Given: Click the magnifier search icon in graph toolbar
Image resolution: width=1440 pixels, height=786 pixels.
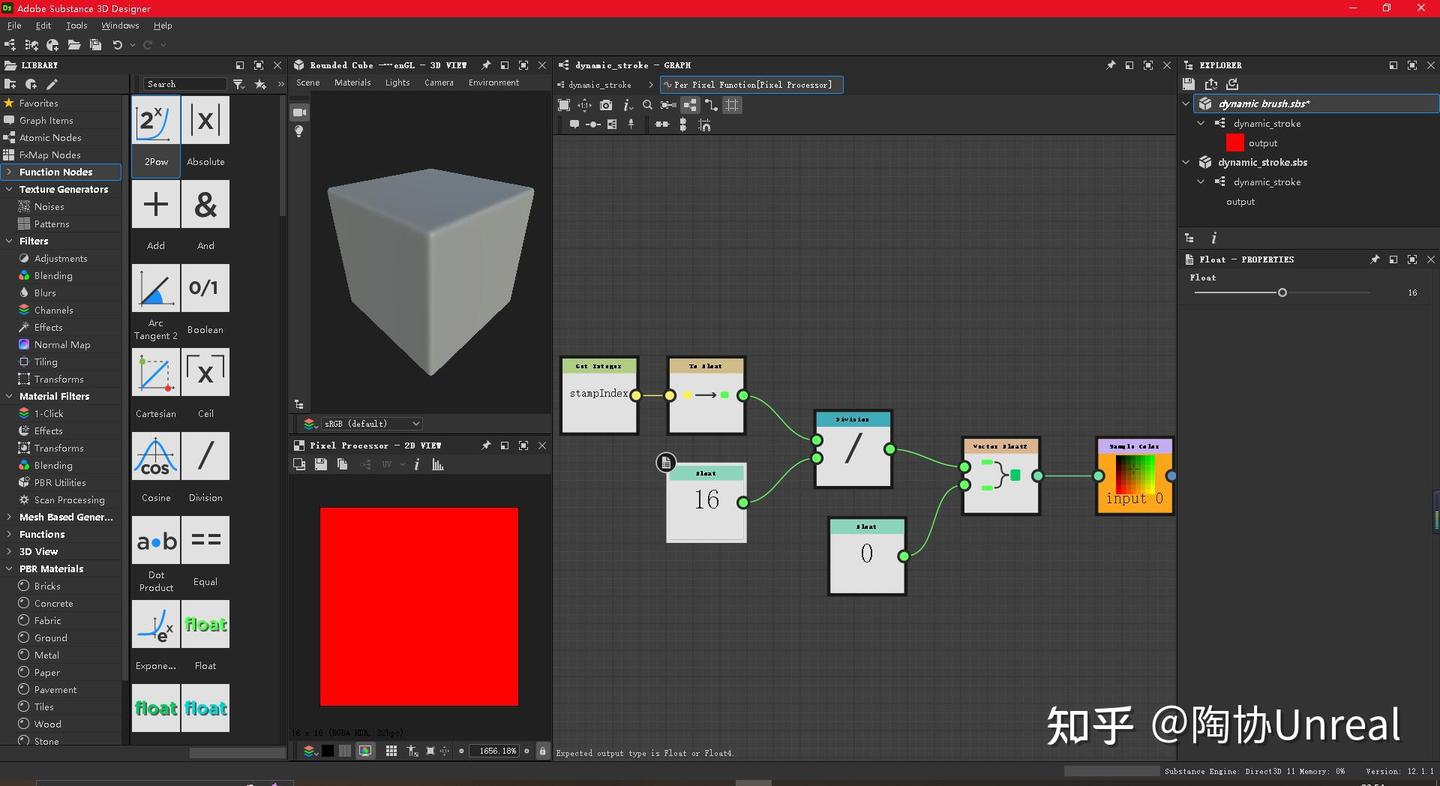Looking at the screenshot, I should click(x=647, y=105).
